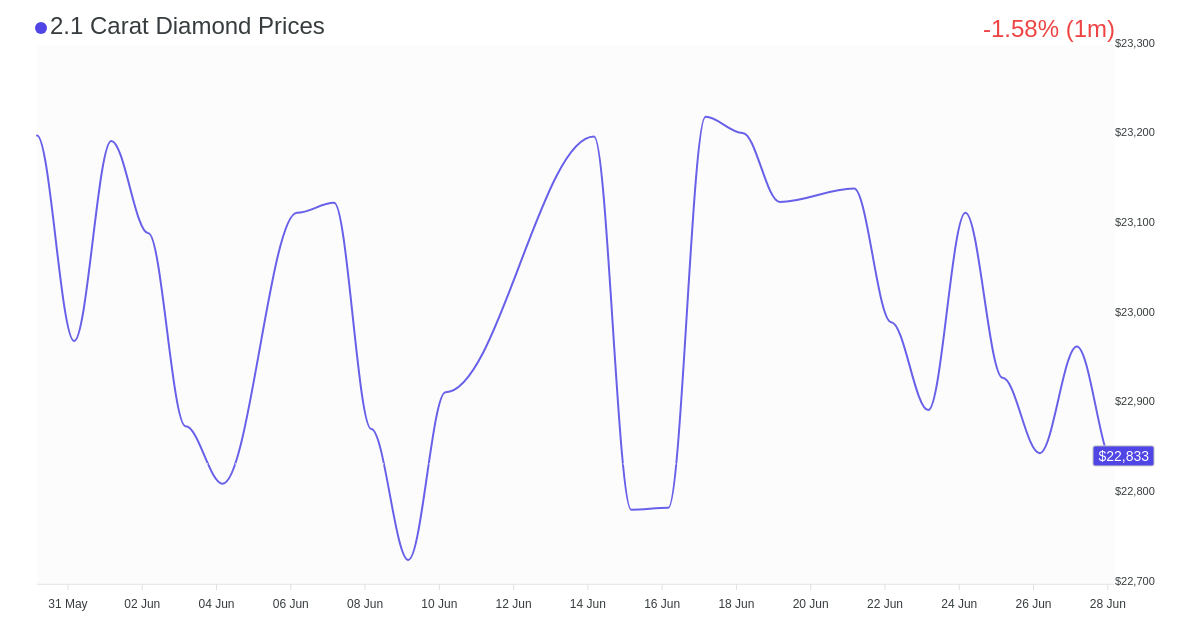Click the $22,833 current price tag
The height and width of the screenshot is (630, 1200).
[1123, 456]
